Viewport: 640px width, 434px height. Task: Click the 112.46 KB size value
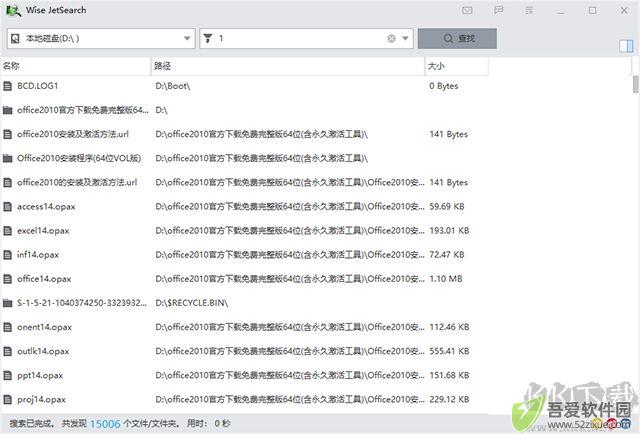(449, 327)
